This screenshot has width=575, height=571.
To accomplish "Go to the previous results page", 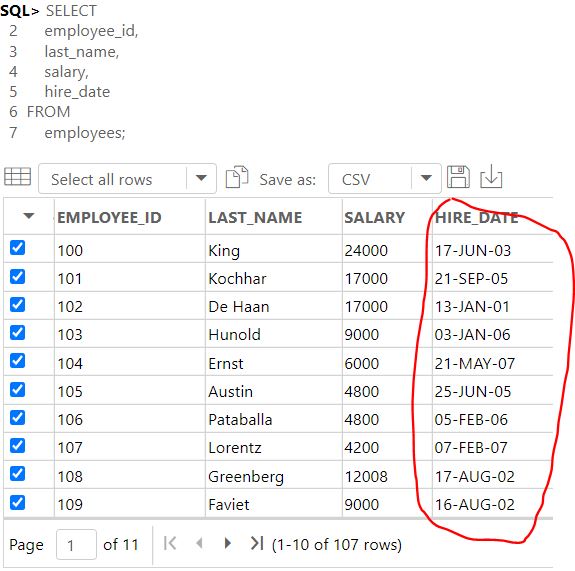I will coord(199,543).
